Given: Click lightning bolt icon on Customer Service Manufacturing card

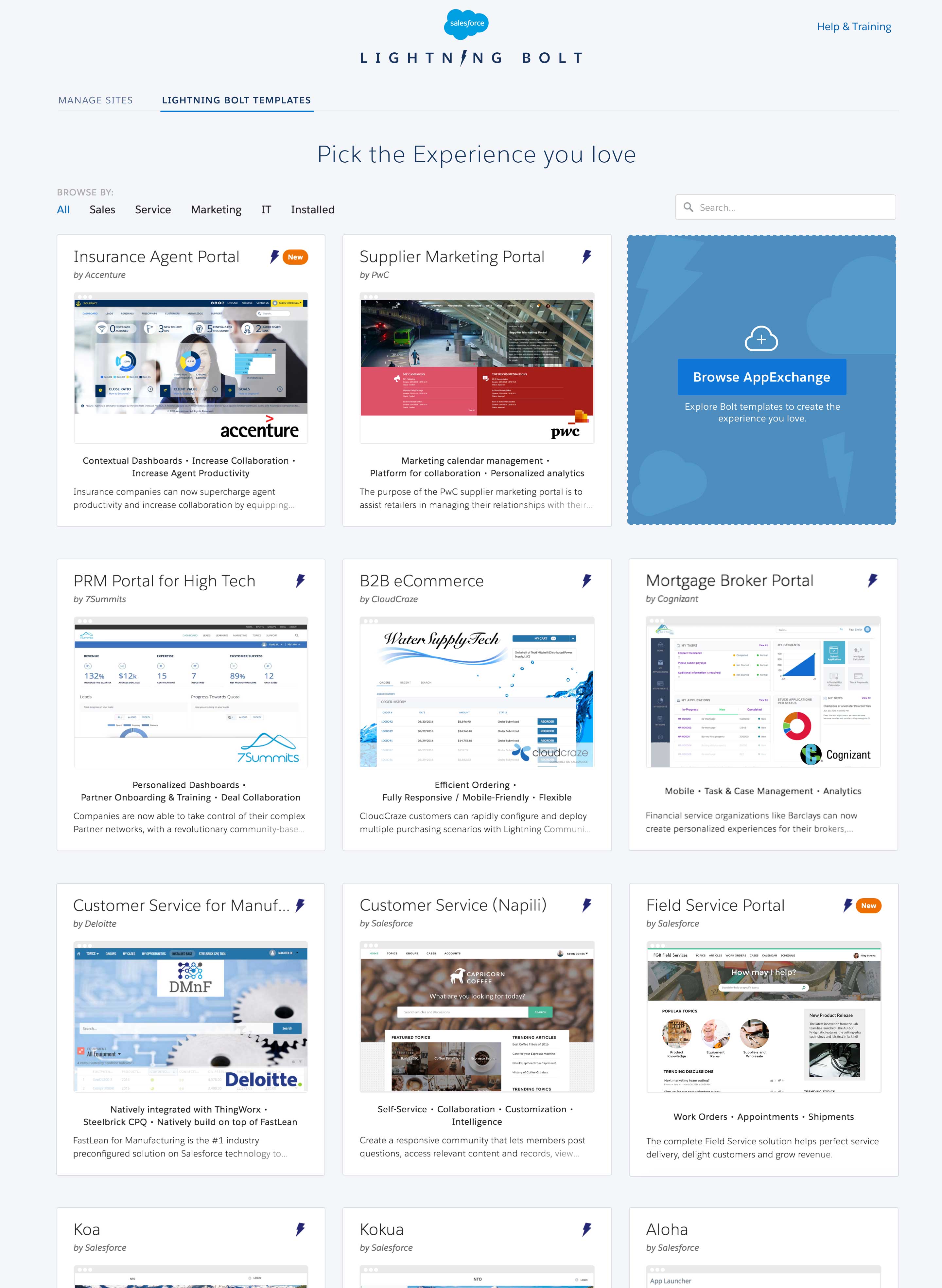Looking at the screenshot, I should point(300,905).
